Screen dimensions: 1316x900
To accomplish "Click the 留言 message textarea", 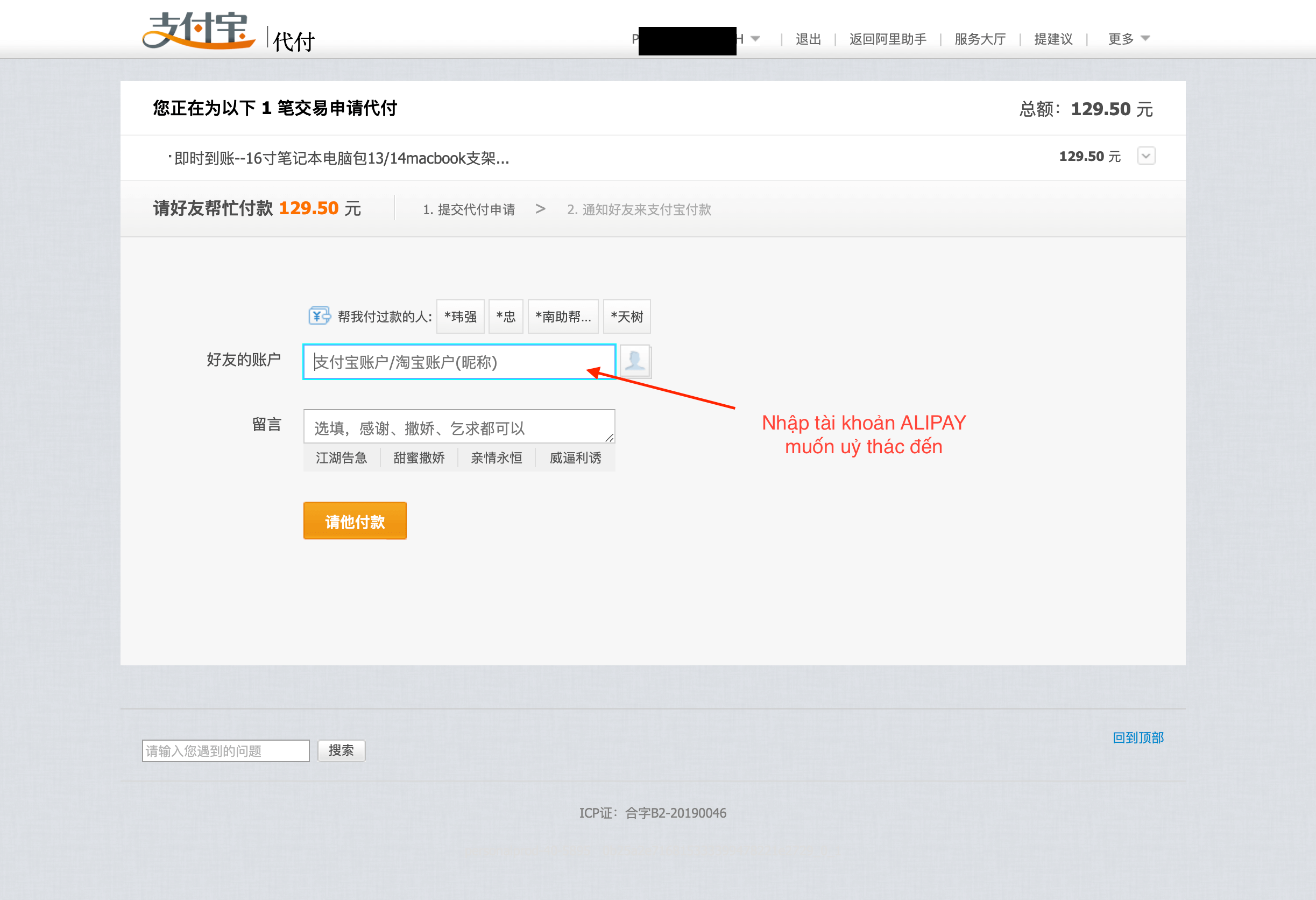I will coord(459,426).
